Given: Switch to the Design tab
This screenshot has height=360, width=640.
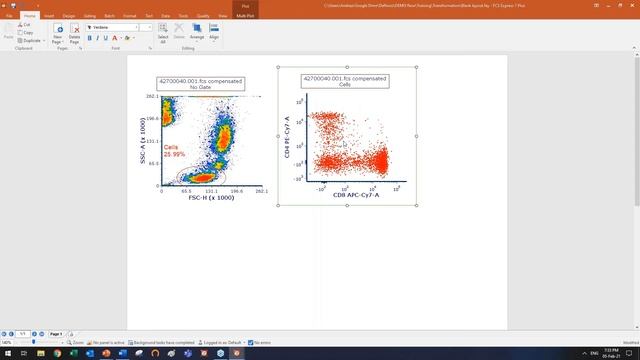Looking at the screenshot, I should [x=69, y=16].
